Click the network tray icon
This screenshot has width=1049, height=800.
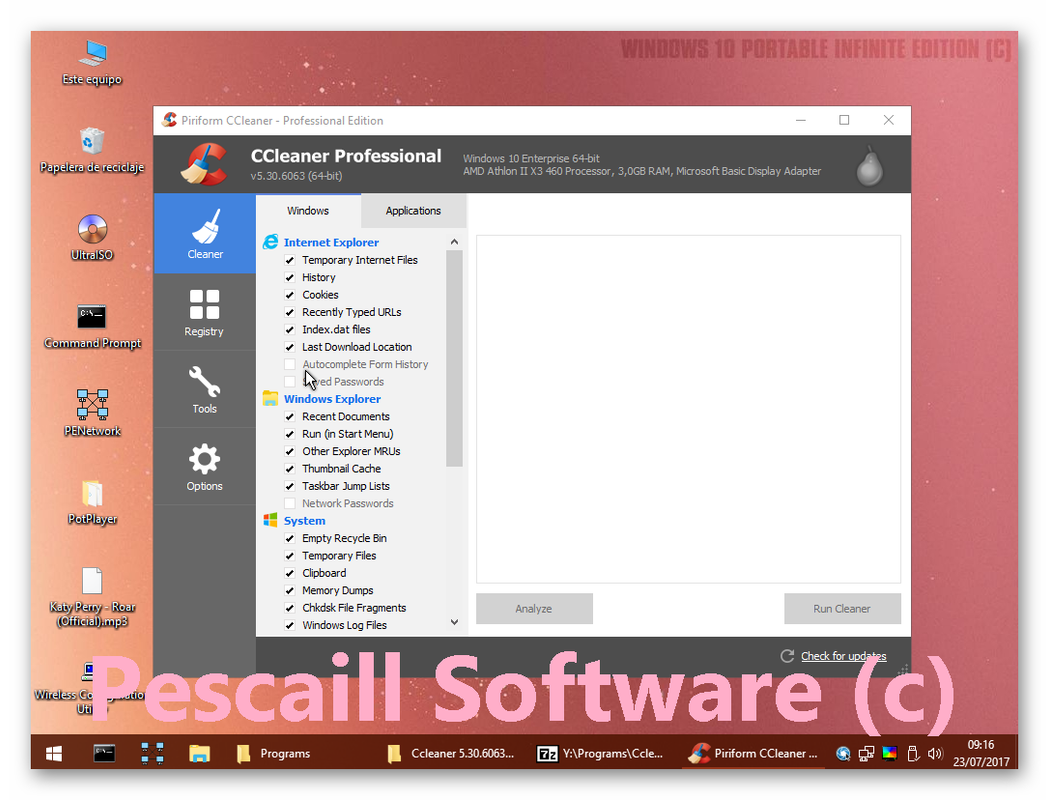[x=866, y=754]
